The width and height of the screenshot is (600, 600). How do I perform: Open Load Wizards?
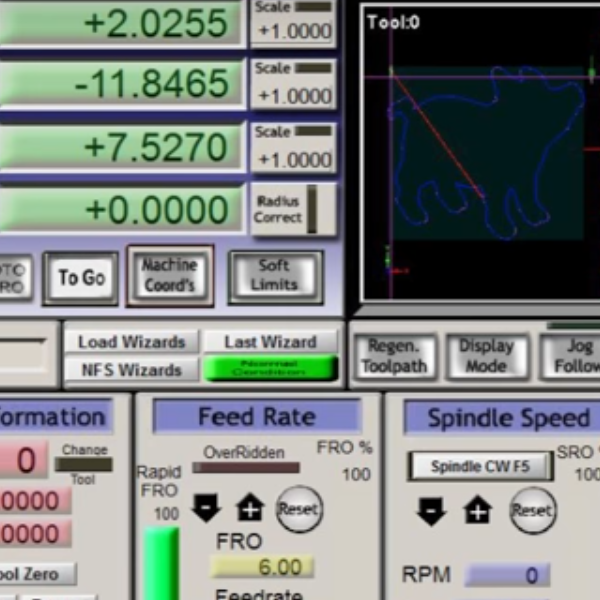click(132, 342)
